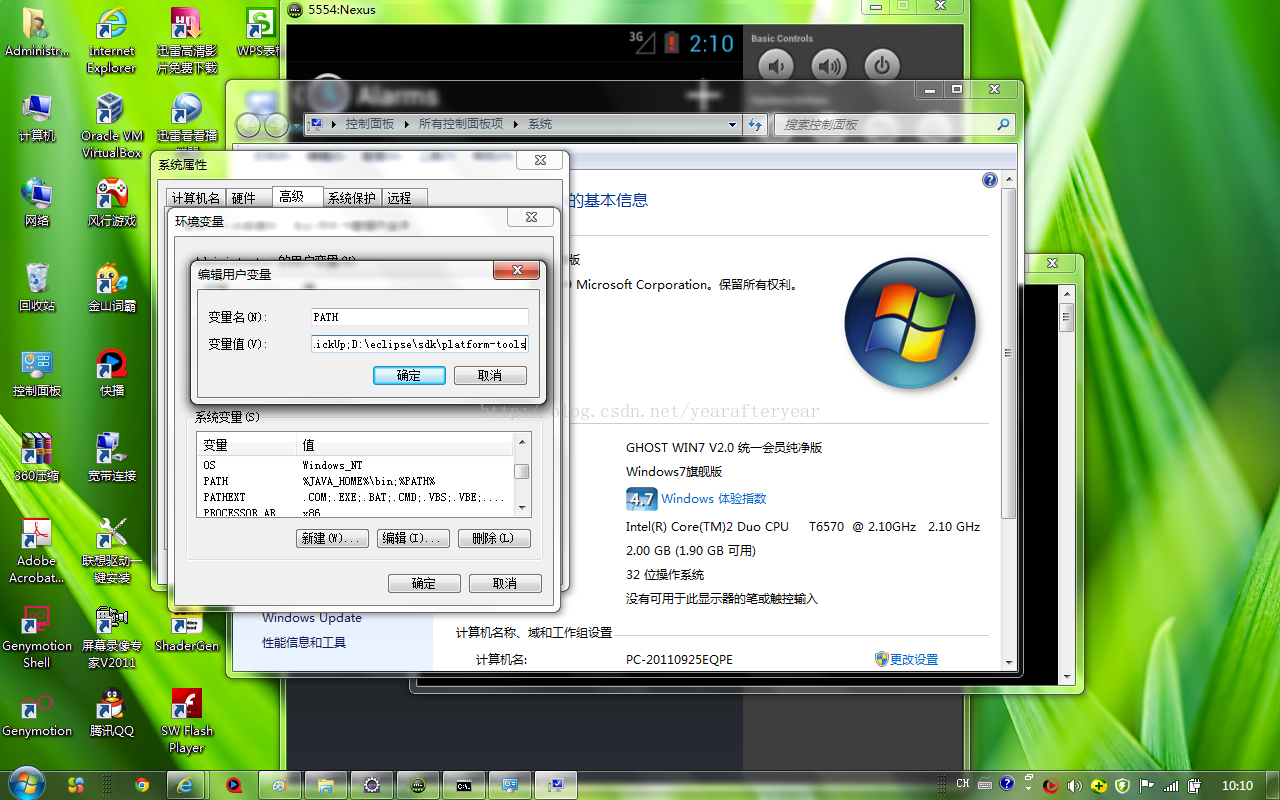Click 取消 in 环境变量 dialog
1280x800 pixels.
505,583
